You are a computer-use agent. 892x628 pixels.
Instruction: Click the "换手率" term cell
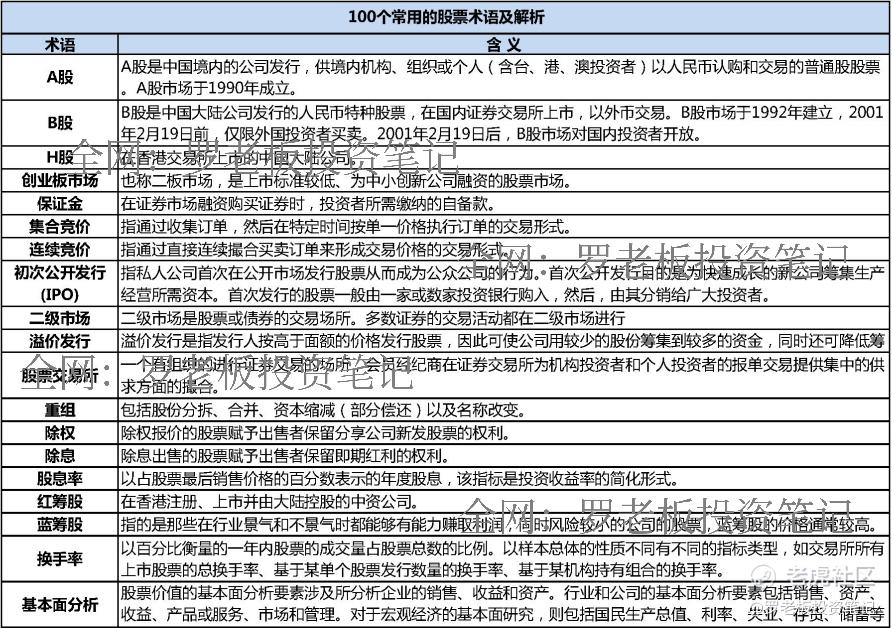(x=60, y=559)
